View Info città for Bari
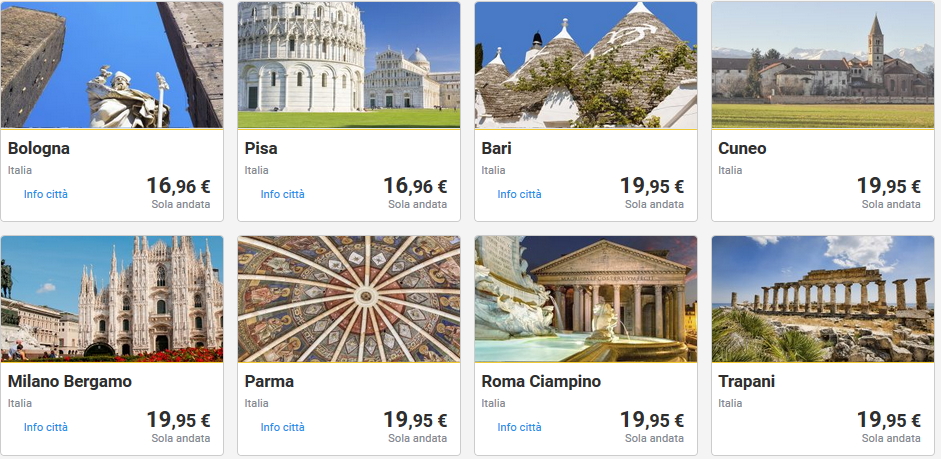 tap(520, 194)
